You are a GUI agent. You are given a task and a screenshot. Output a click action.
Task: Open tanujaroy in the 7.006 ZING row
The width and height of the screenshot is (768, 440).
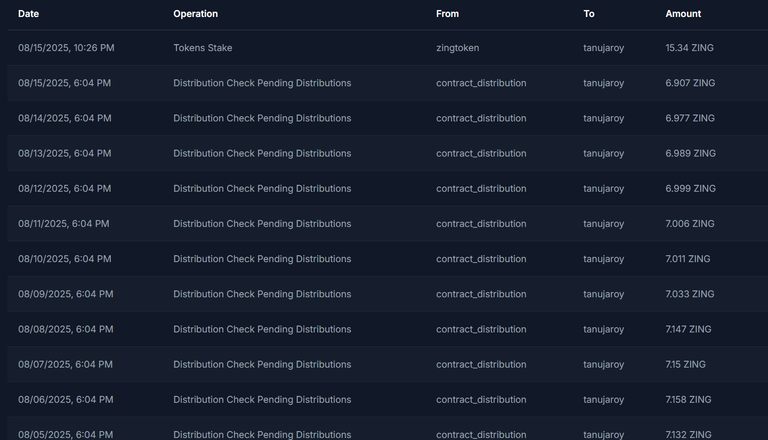point(603,224)
